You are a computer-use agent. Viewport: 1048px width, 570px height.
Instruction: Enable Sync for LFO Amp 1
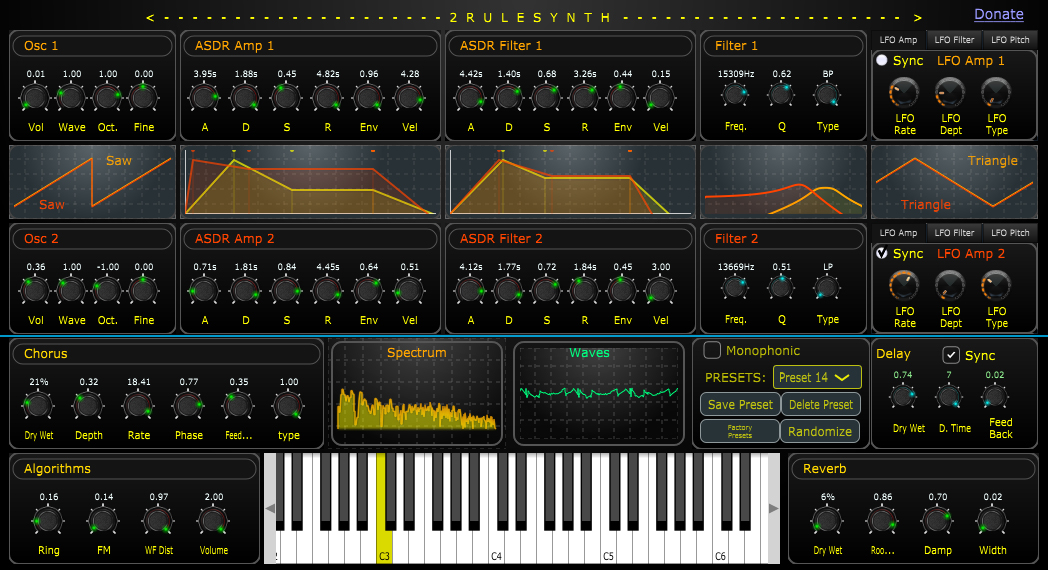pos(882,60)
